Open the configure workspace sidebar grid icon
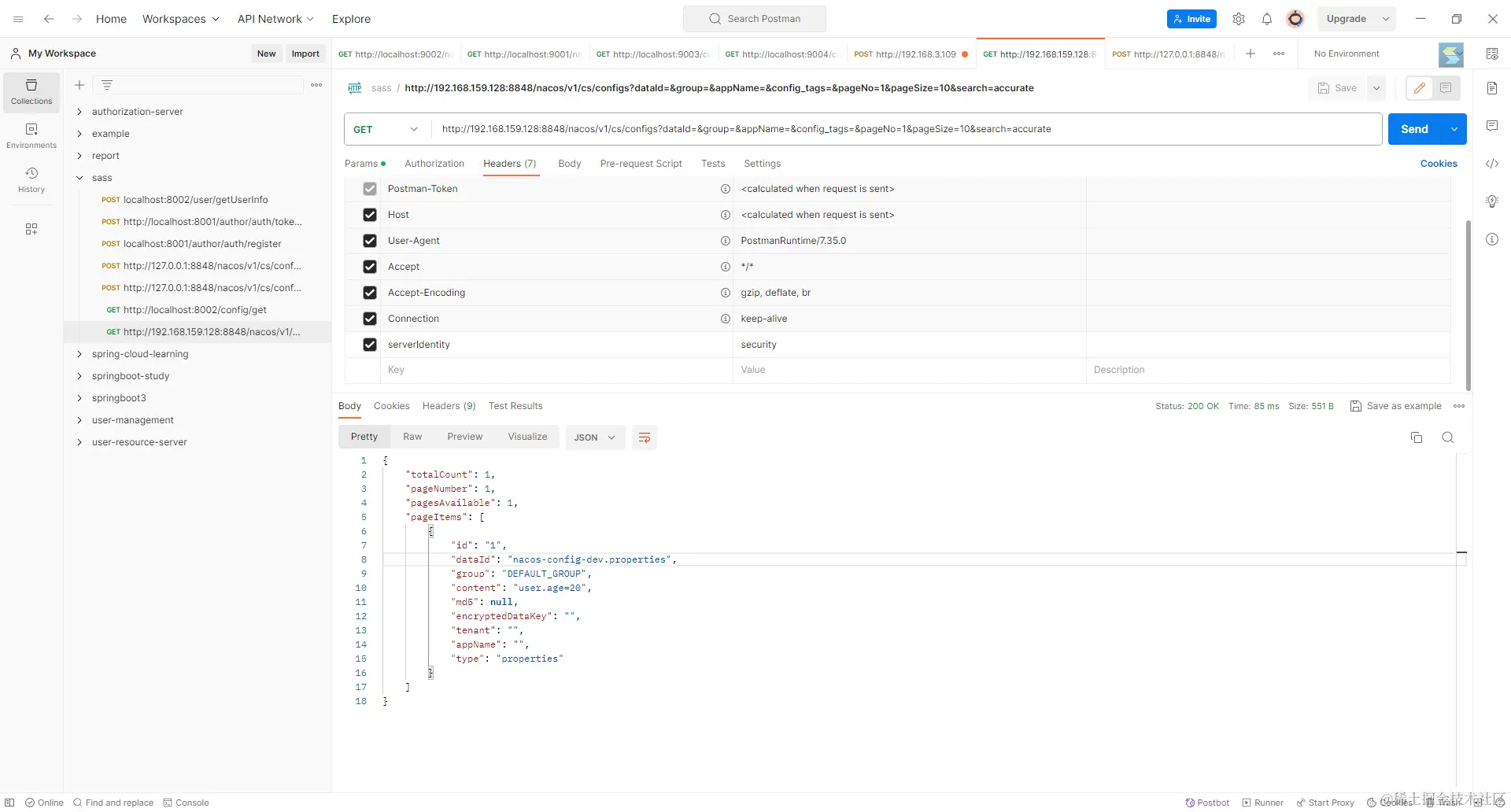 pyautogui.click(x=31, y=229)
